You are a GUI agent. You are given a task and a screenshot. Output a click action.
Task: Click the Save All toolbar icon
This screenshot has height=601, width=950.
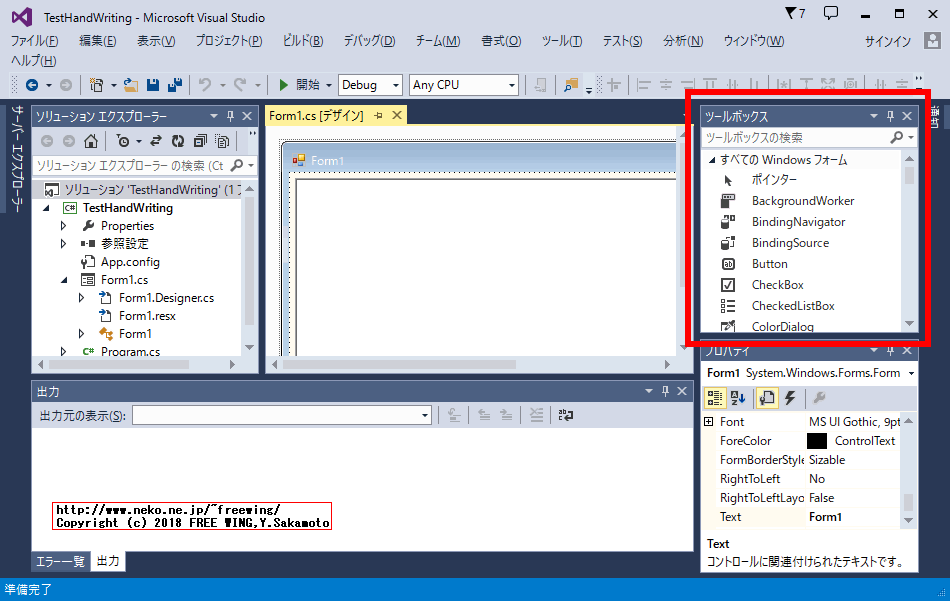click(x=173, y=85)
